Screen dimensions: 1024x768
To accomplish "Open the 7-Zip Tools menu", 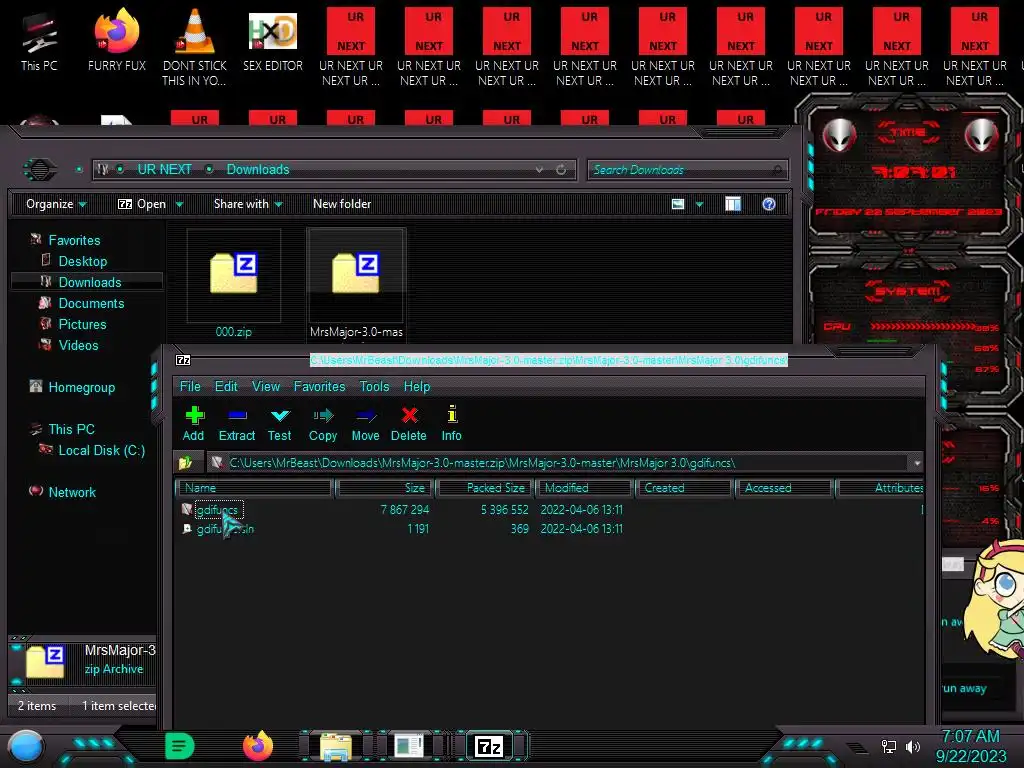I will (x=374, y=387).
